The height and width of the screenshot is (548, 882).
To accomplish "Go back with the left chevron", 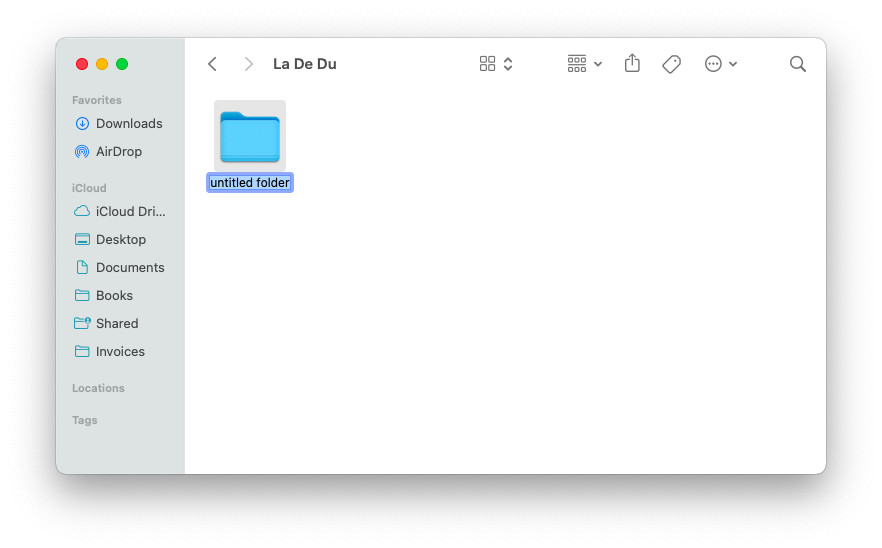I will [212, 64].
